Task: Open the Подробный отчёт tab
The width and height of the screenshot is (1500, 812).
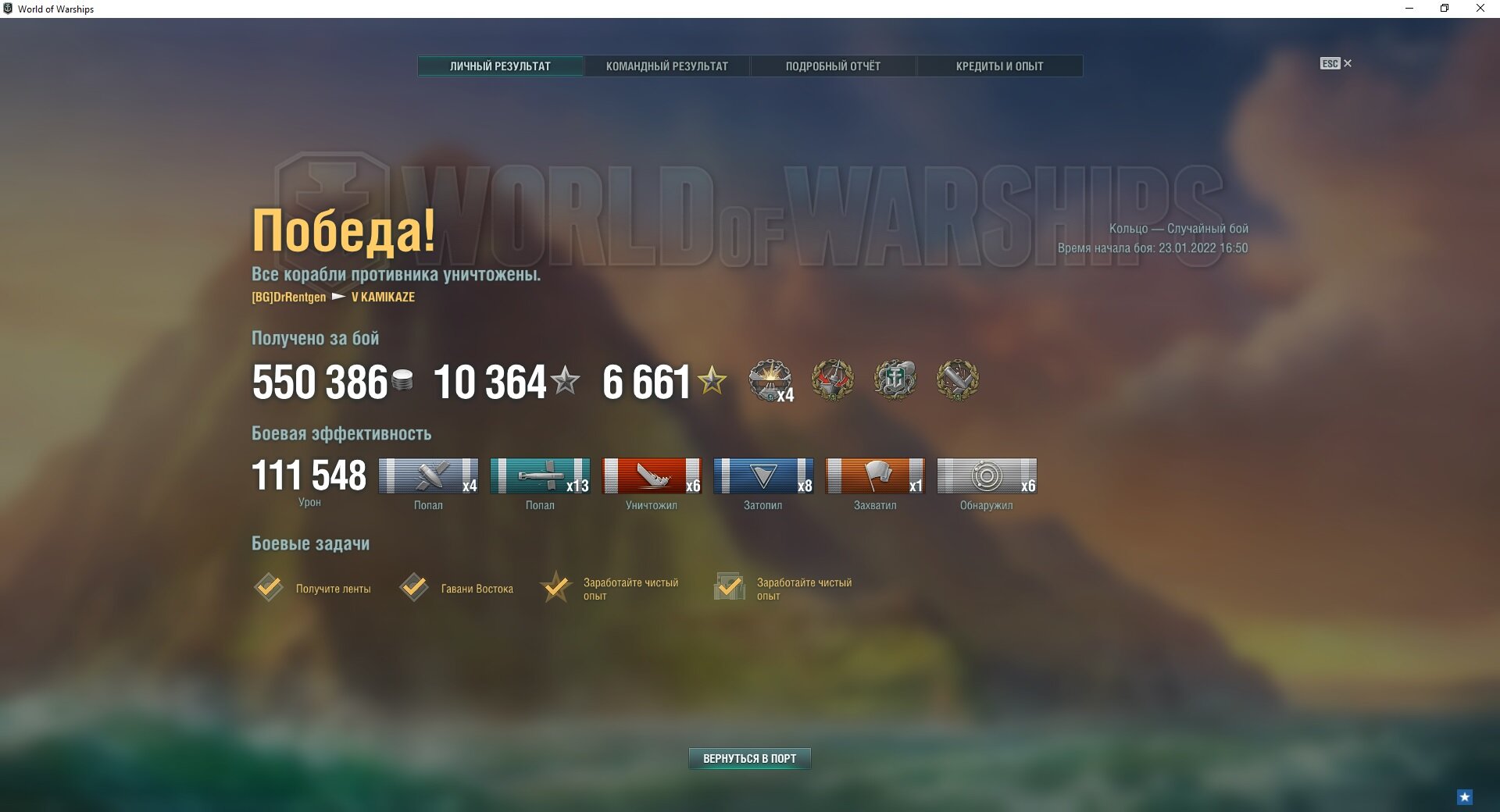Action: 833,66
